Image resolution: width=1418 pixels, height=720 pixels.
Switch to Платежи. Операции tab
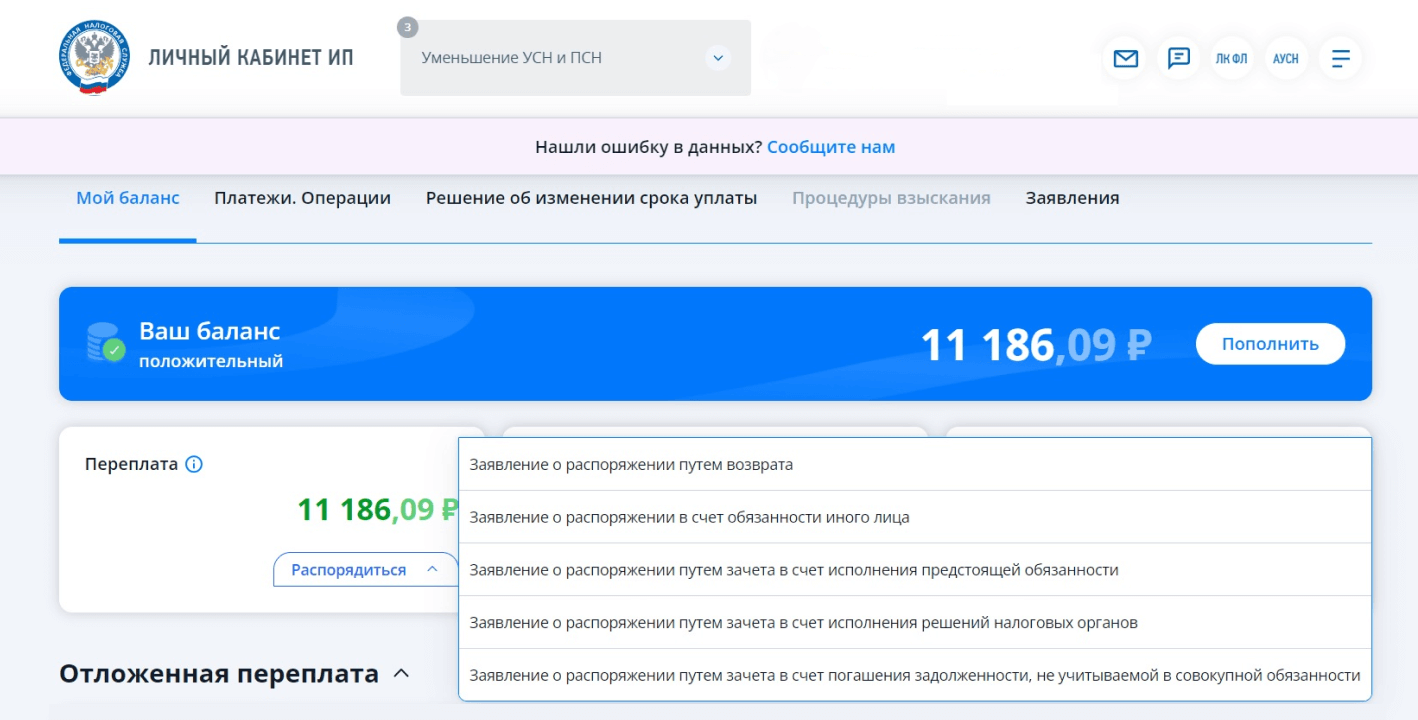(x=302, y=198)
